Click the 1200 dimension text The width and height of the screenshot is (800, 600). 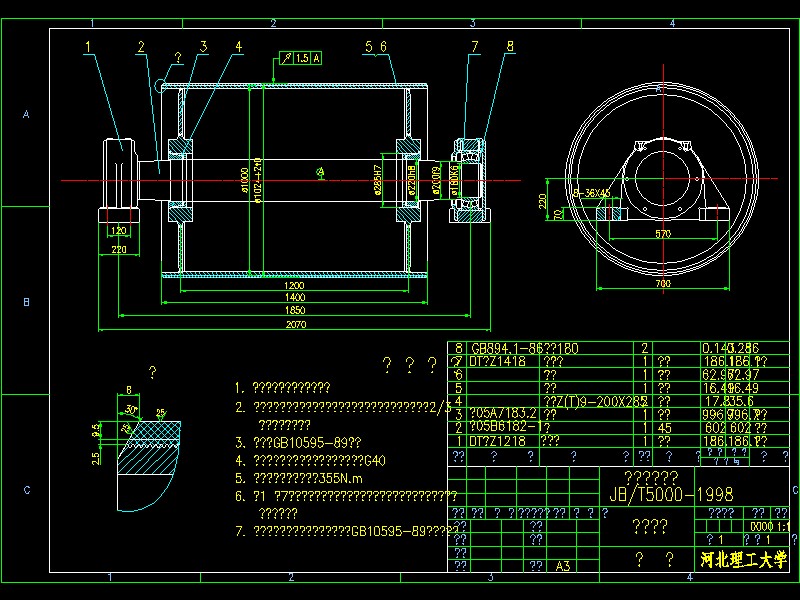(294, 285)
